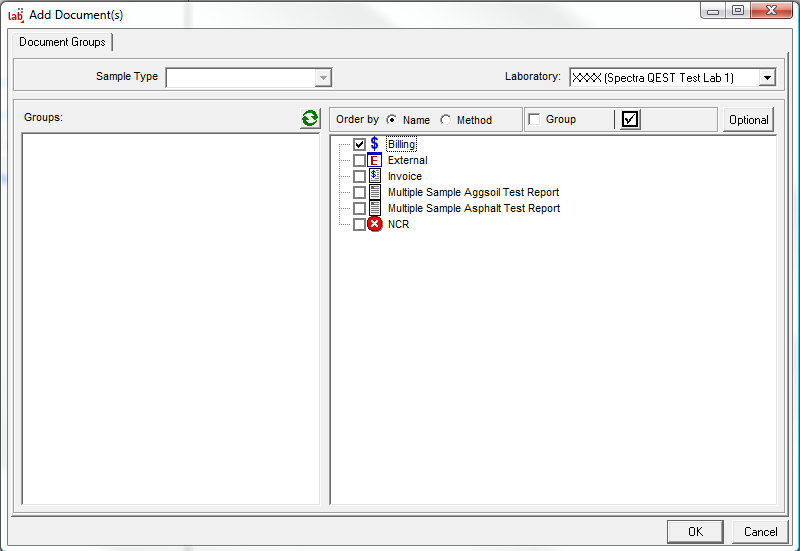
Task: Open the Sample Type dropdown
Action: click(322, 78)
